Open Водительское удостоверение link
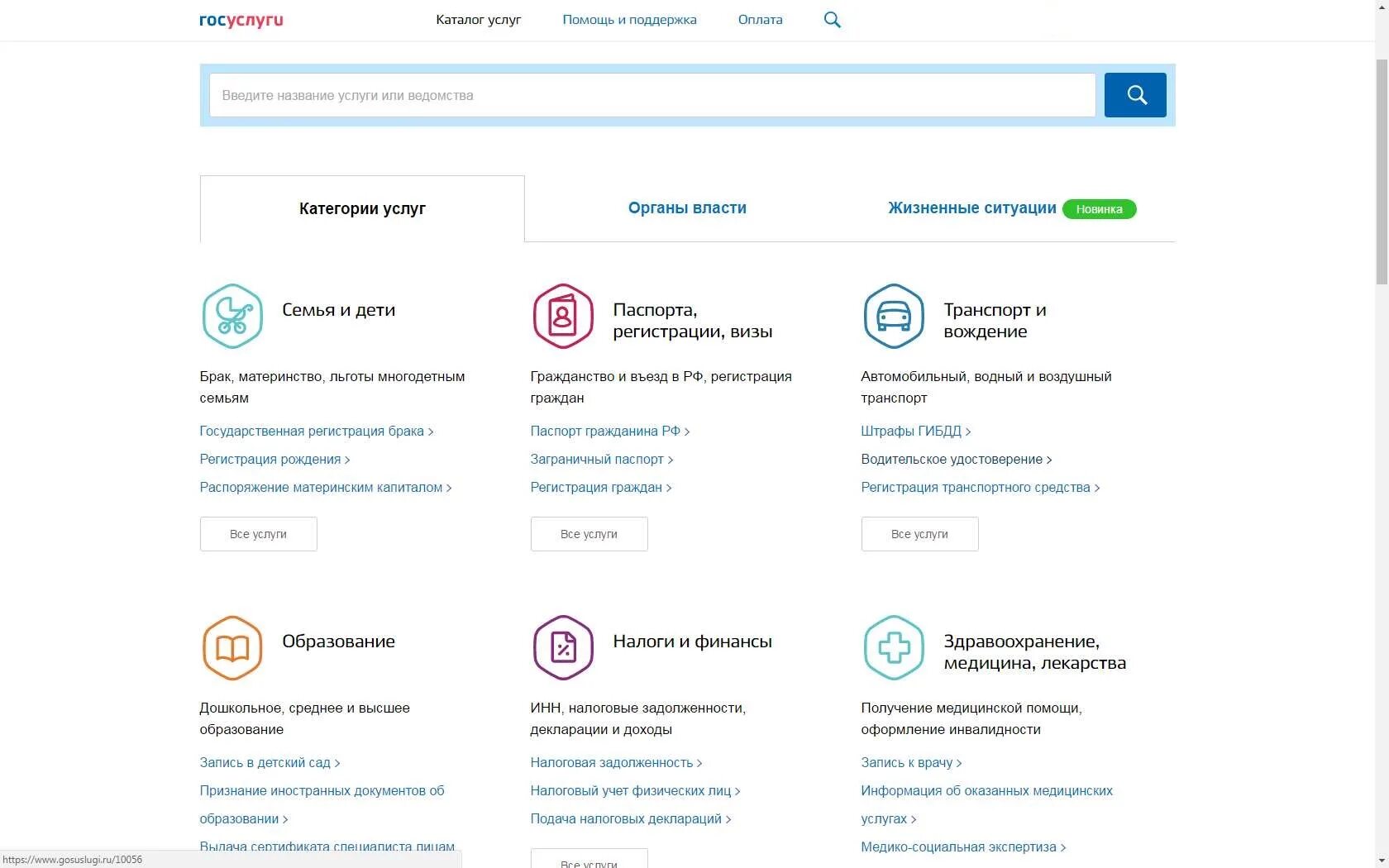Screen dimensions: 1389x868 point(956,460)
